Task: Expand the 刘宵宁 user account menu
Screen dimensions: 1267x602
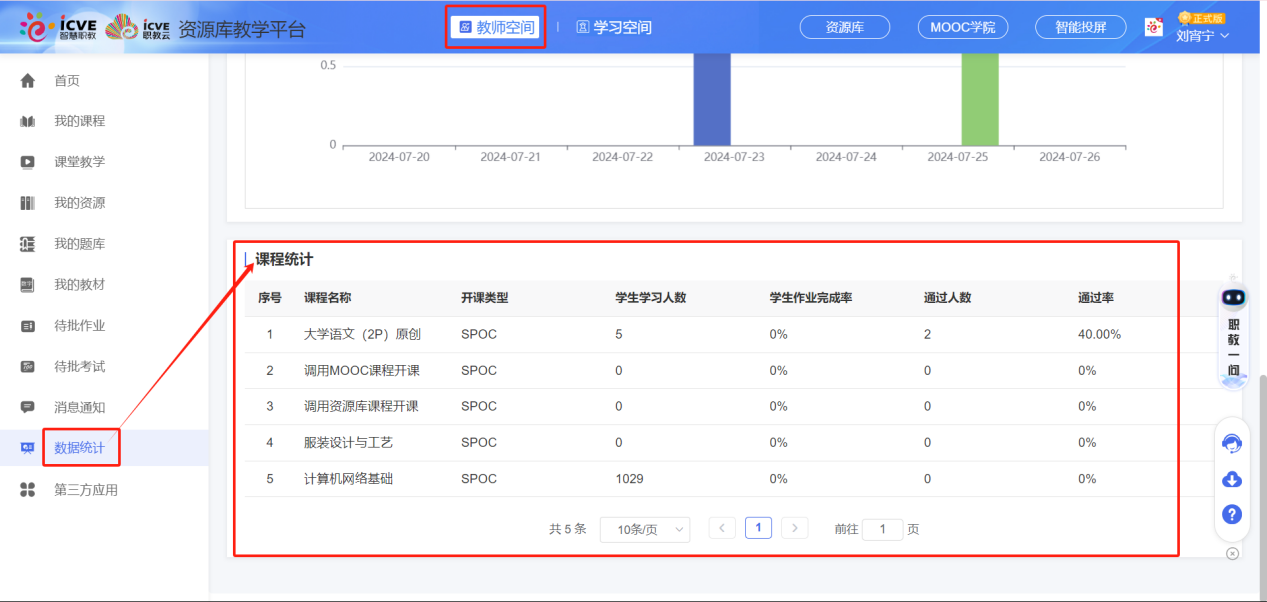Action: (1202, 36)
